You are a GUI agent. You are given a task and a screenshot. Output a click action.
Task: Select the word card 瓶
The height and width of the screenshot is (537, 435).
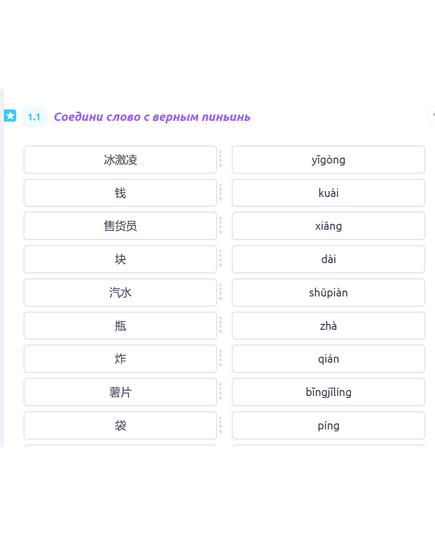(x=120, y=326)
